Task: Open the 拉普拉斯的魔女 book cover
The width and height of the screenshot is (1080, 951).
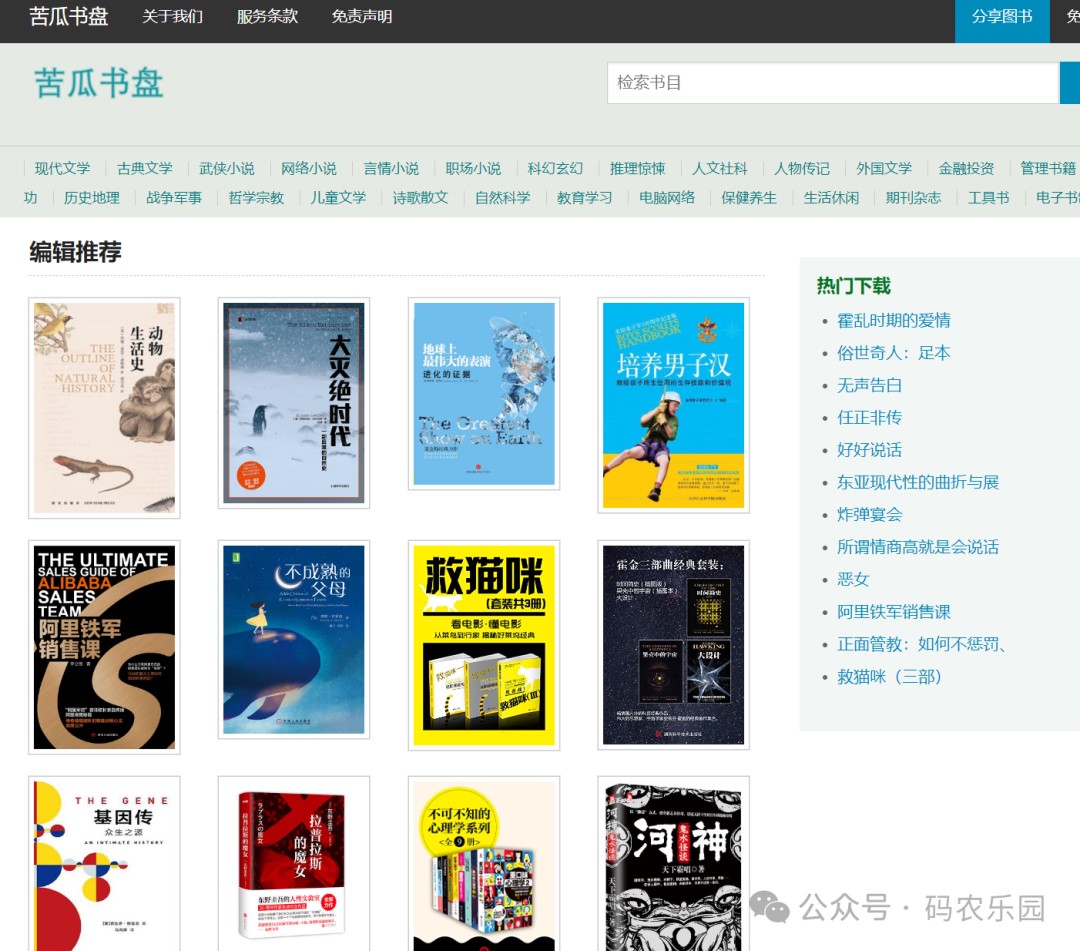Action: click(293, 864)
